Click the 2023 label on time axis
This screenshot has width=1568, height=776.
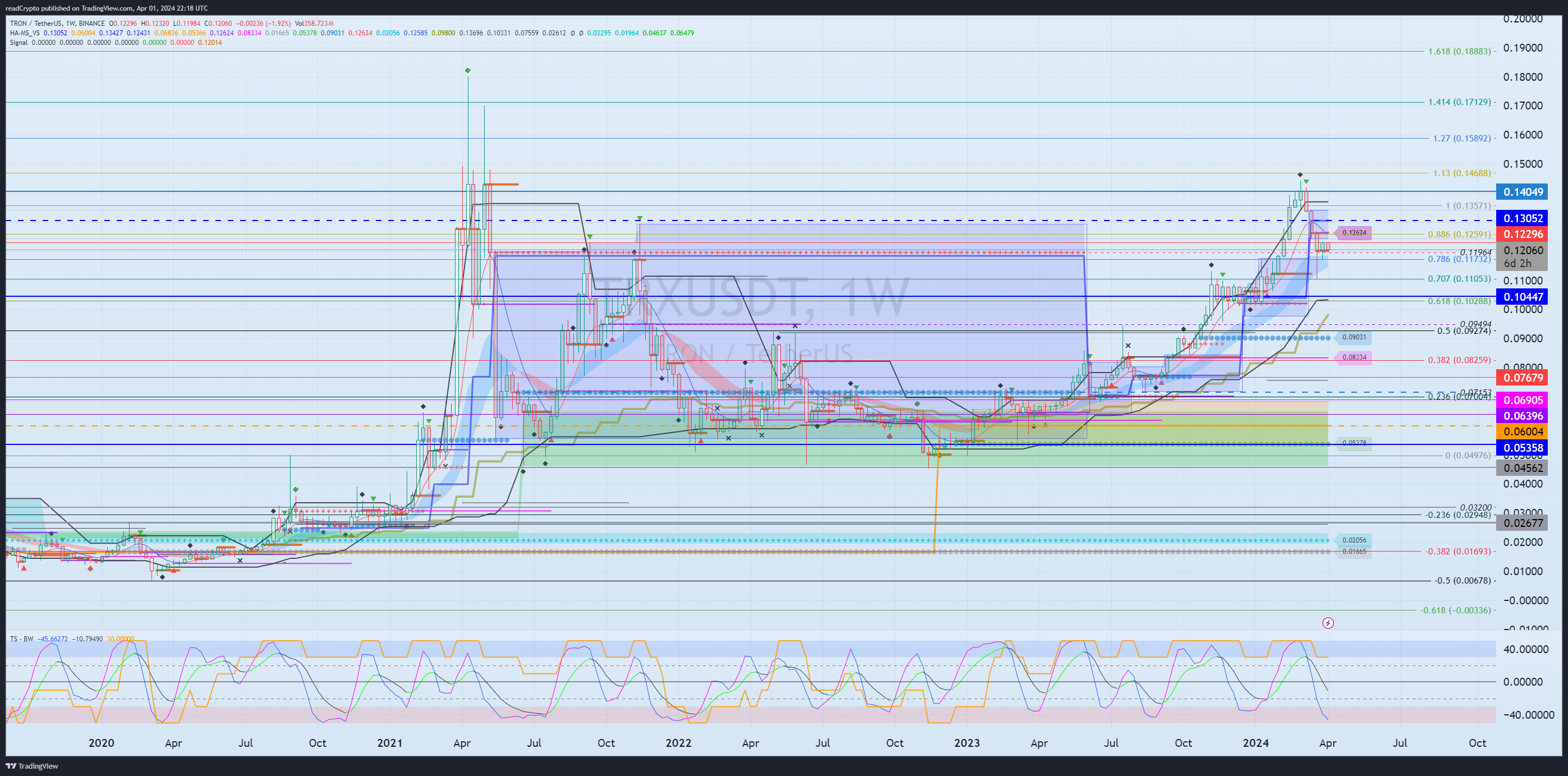tap(967, 742)
